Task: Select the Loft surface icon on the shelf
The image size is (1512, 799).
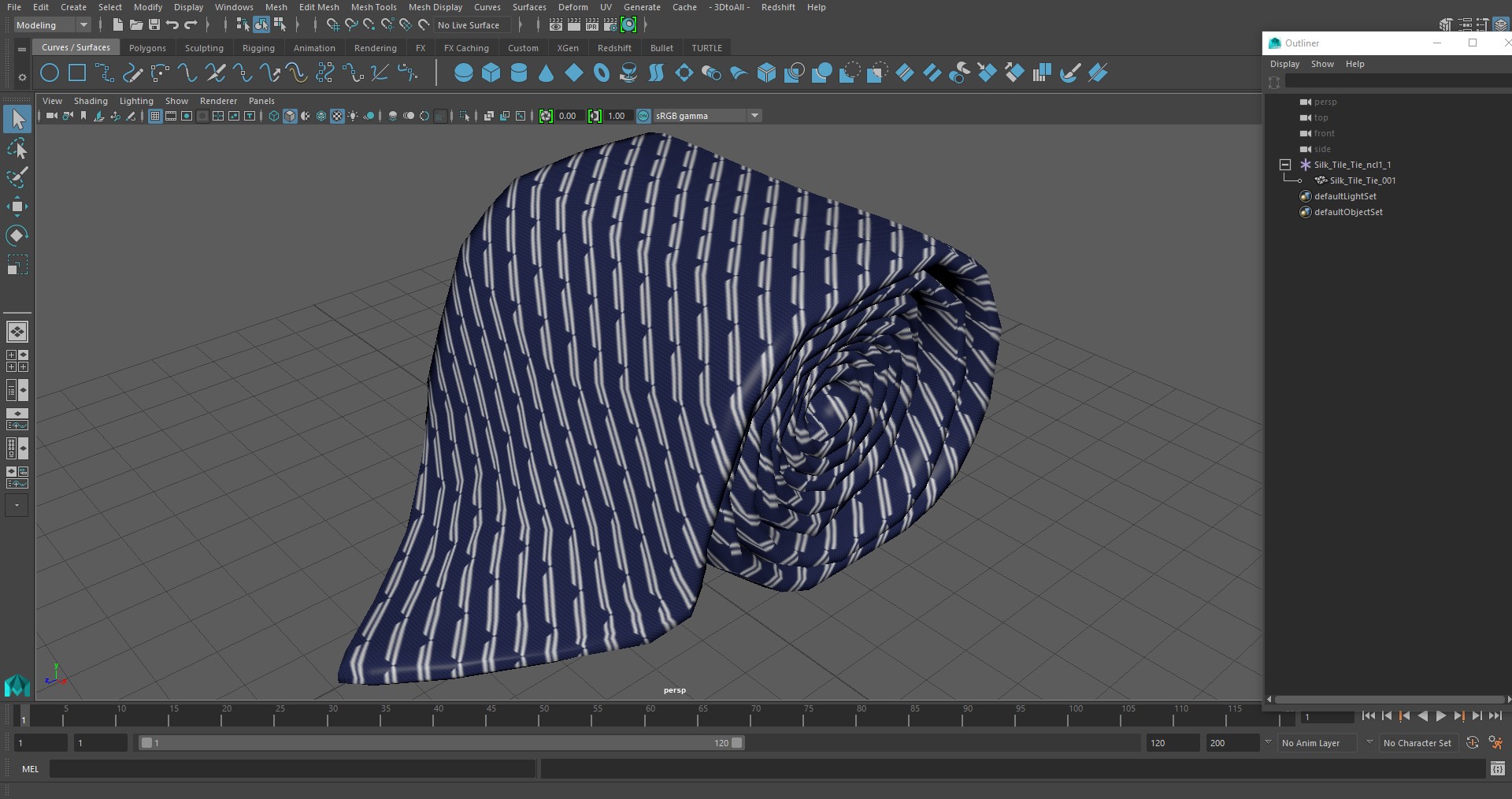Action: pos(656,73)
